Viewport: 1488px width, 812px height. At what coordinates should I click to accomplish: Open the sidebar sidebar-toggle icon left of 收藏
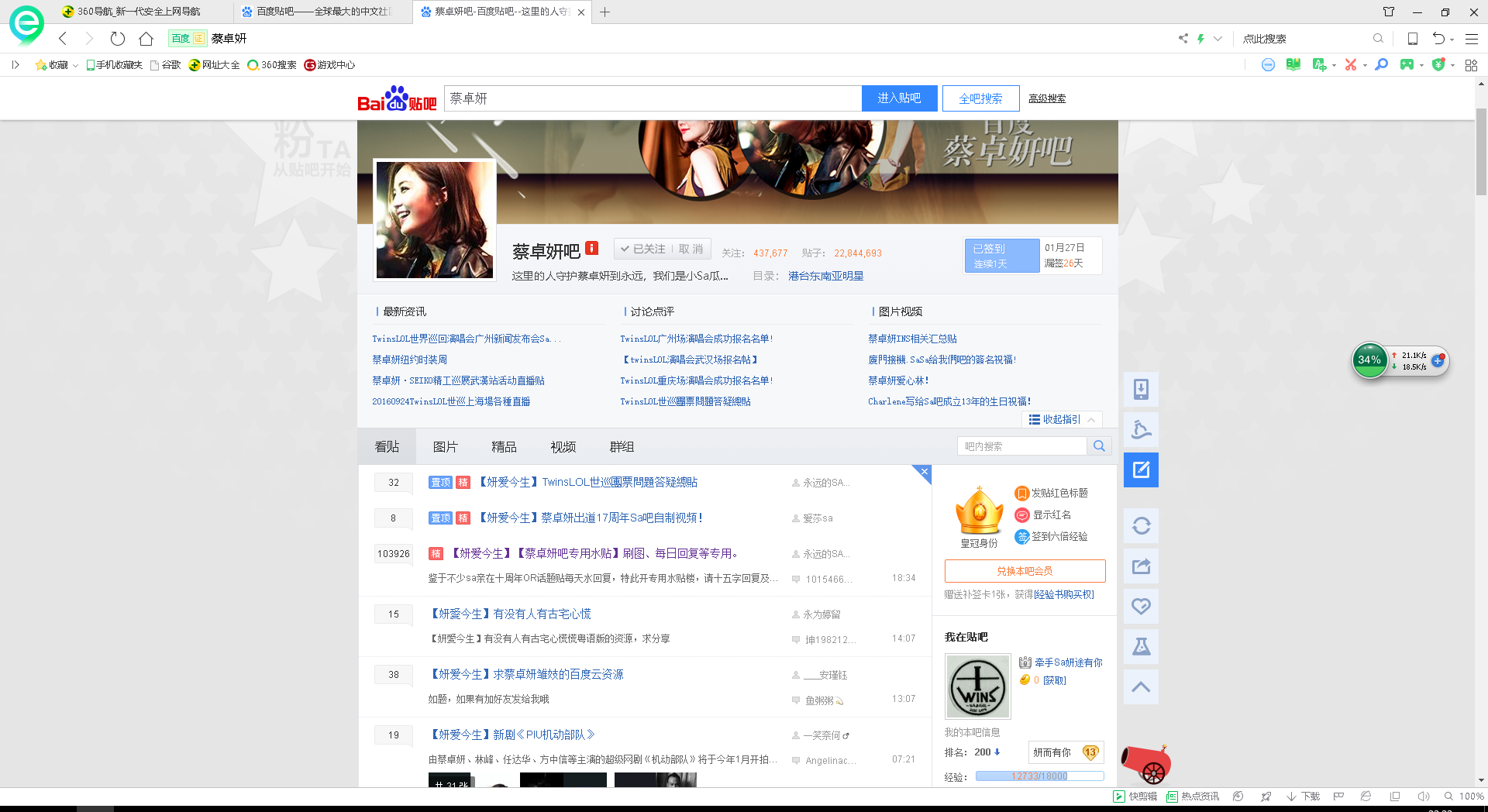(15, 65)
